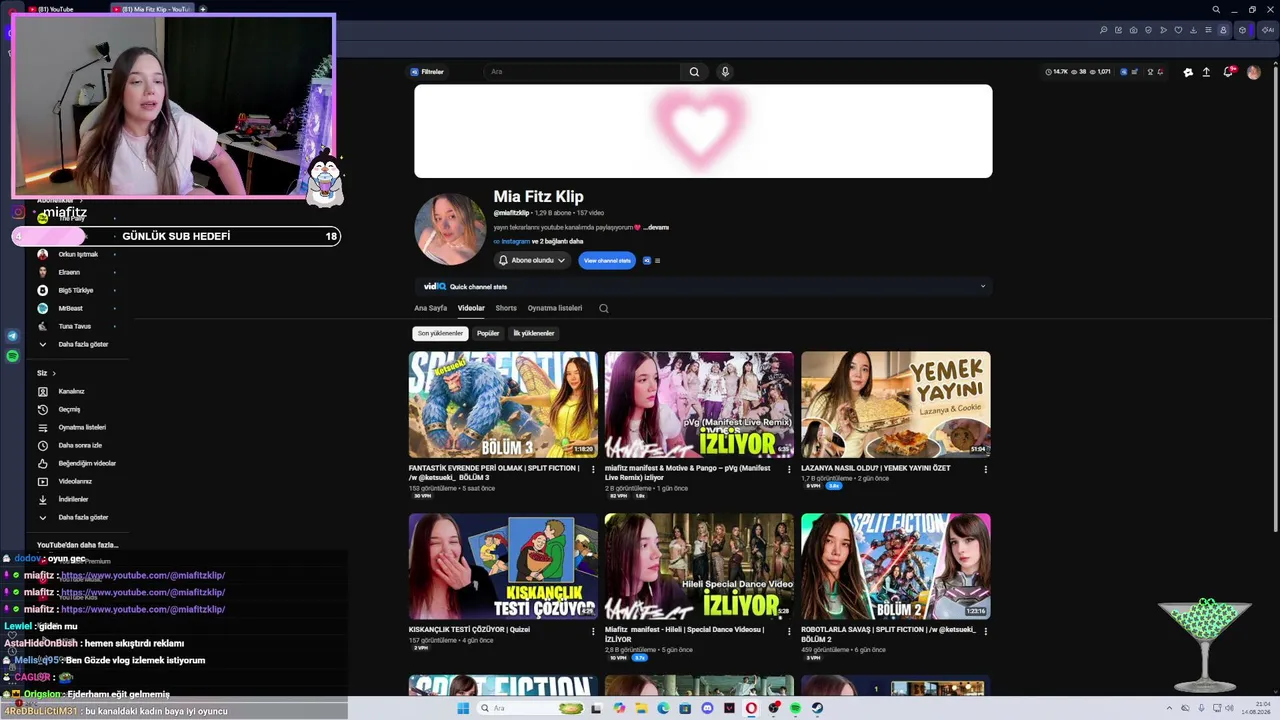Open the Shorts channel tab

point(506,308)
